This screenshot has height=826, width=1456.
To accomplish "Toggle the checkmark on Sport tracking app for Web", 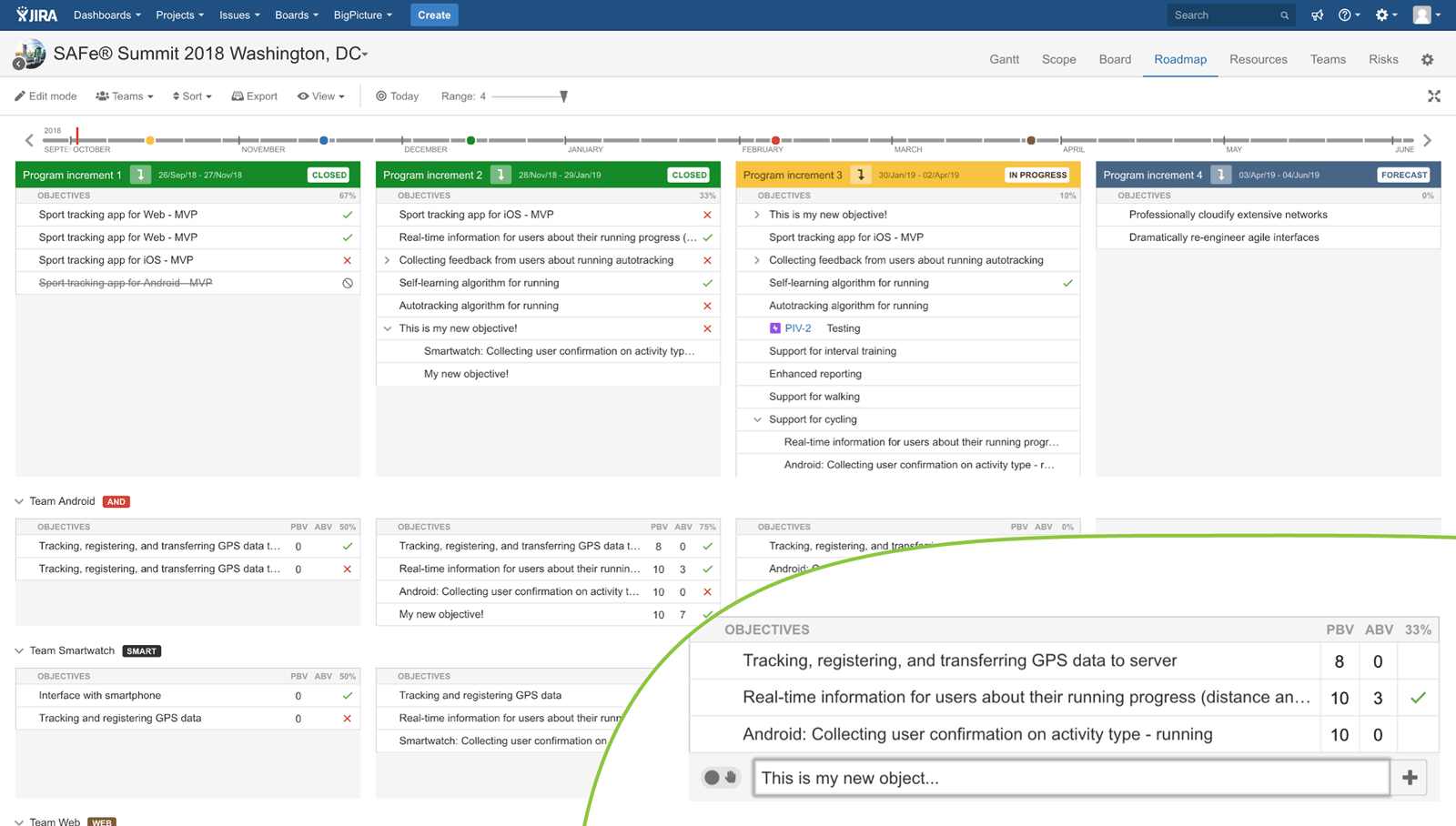I will [347, 215].
